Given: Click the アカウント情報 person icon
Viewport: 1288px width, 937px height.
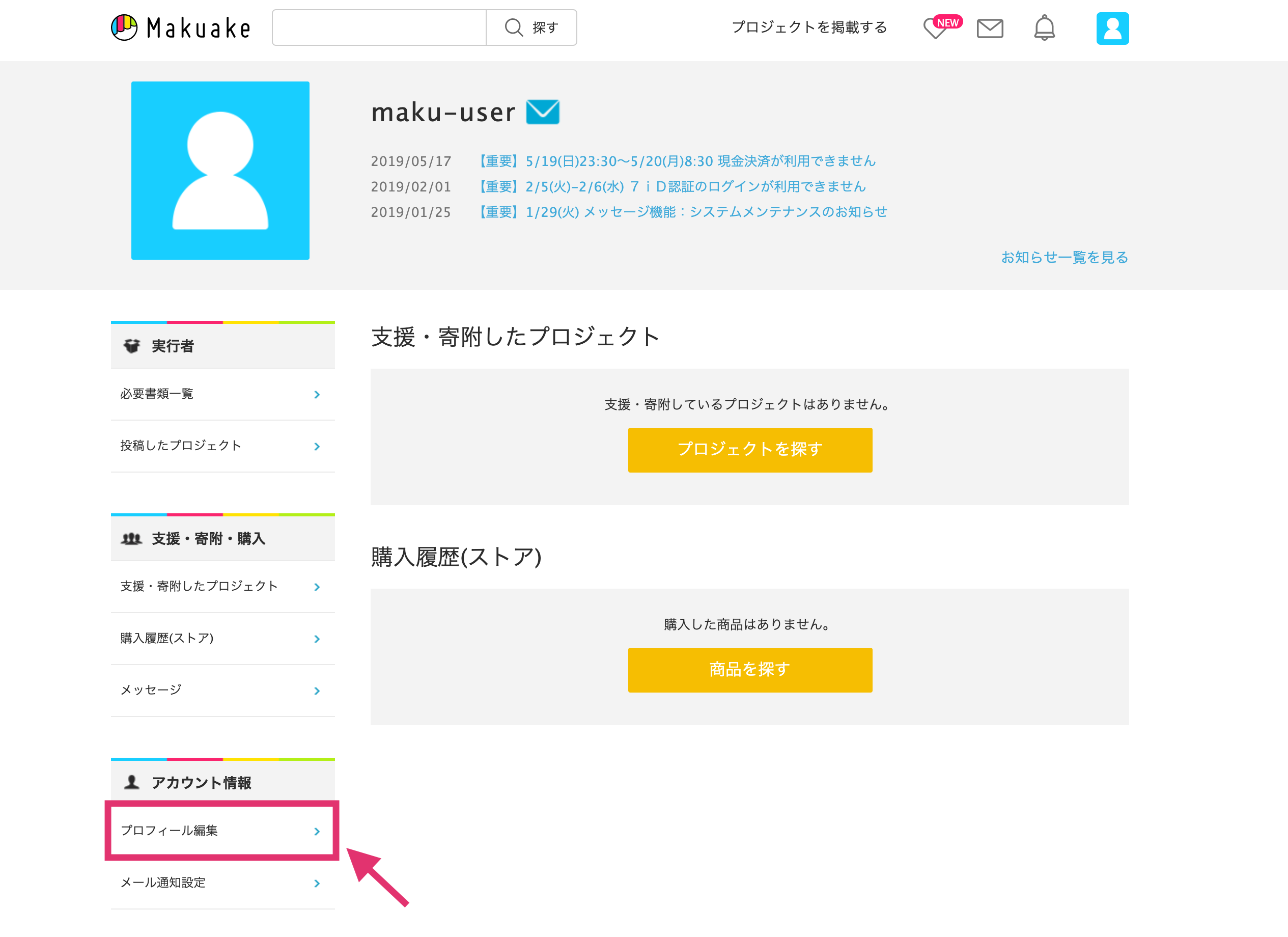Looking at the screenshot, I should (132, 782).
